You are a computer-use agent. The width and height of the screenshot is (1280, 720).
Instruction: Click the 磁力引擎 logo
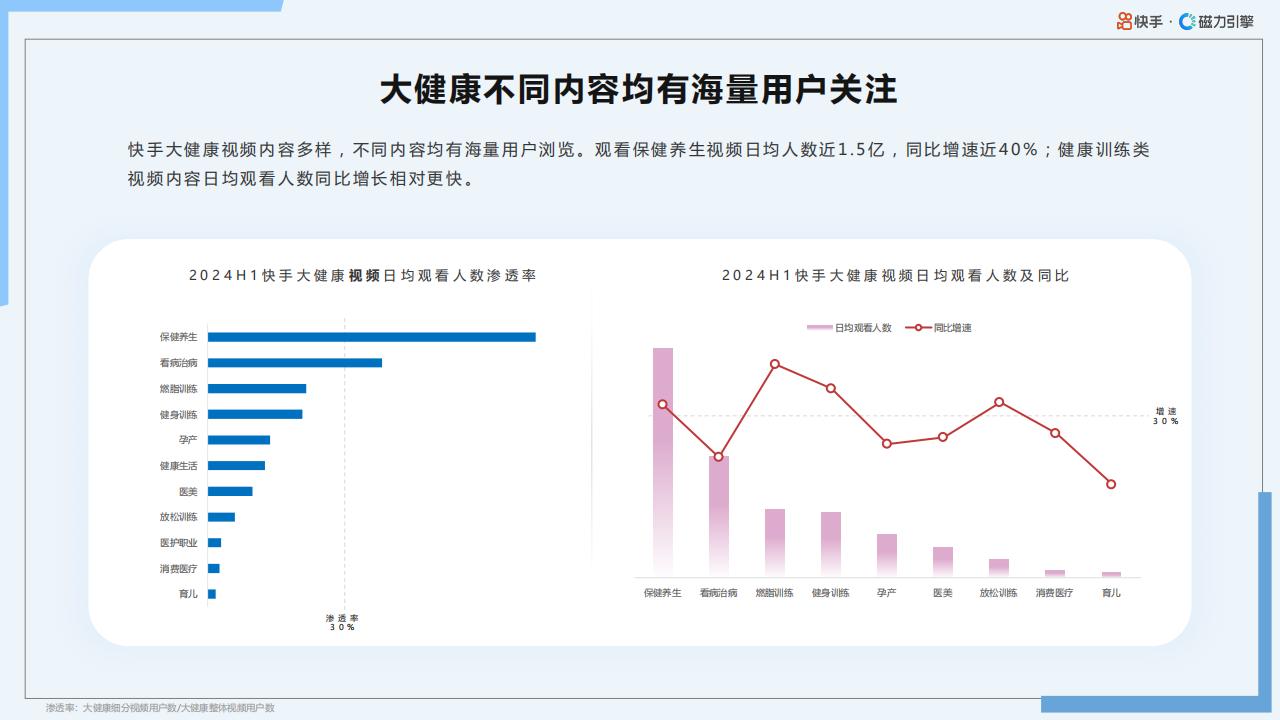(1216, 21)
